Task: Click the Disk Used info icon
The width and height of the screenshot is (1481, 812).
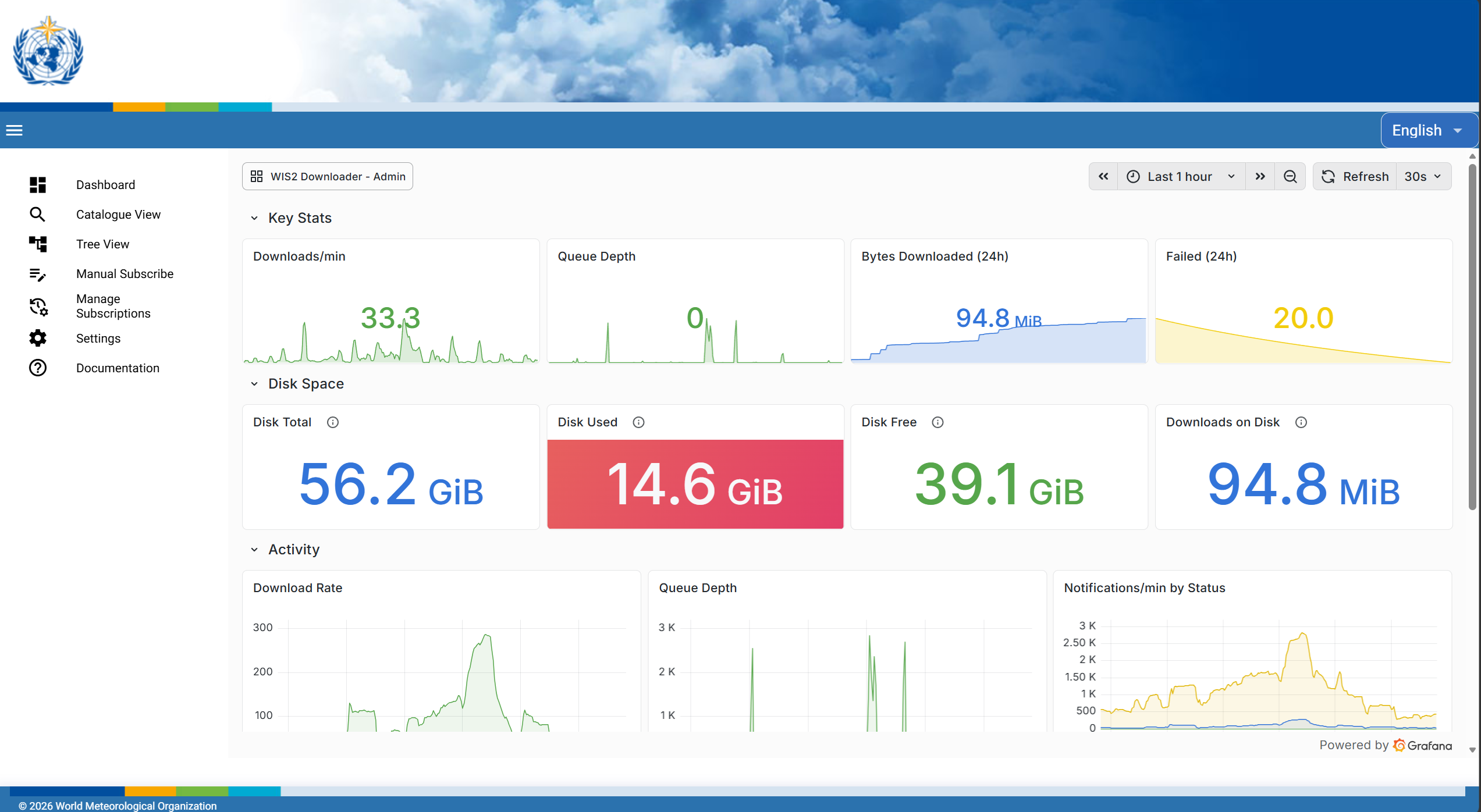Action: click(638, 422)
